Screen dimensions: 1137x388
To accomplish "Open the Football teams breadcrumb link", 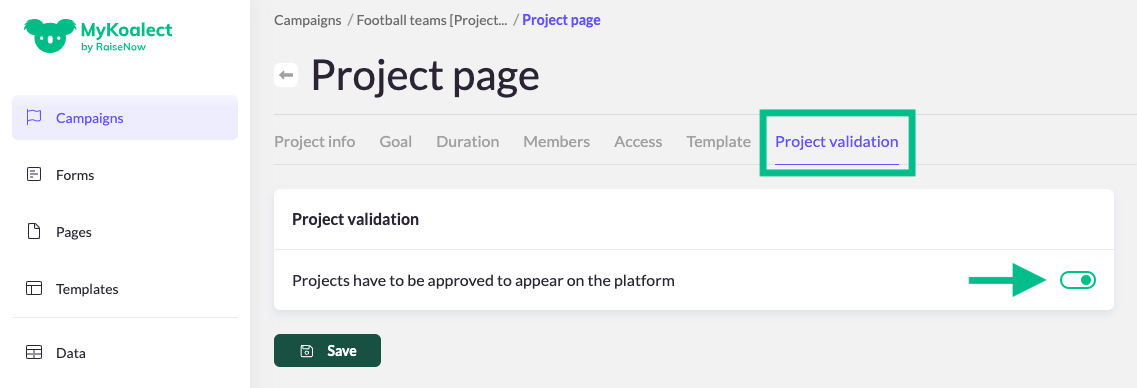I will pos(431,20).
